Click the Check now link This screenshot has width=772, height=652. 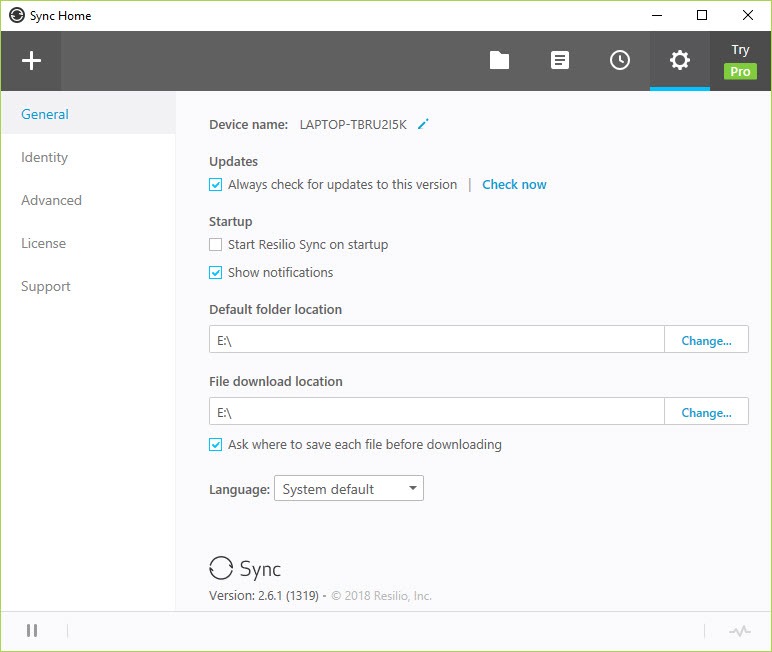(x=514, y=185)
